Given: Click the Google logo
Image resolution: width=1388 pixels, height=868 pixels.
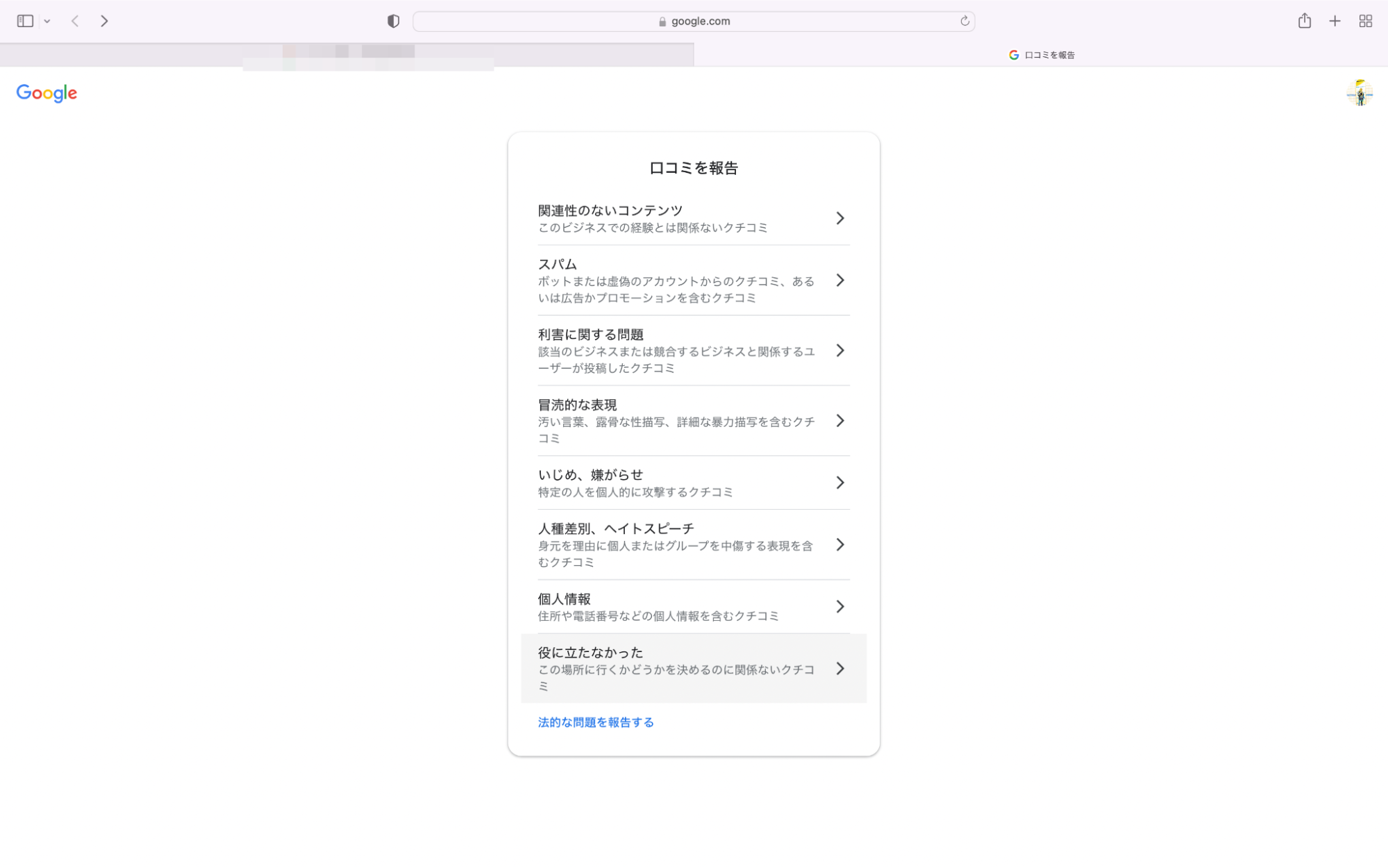Looking at the screenshot, I should tap(47, 93).
